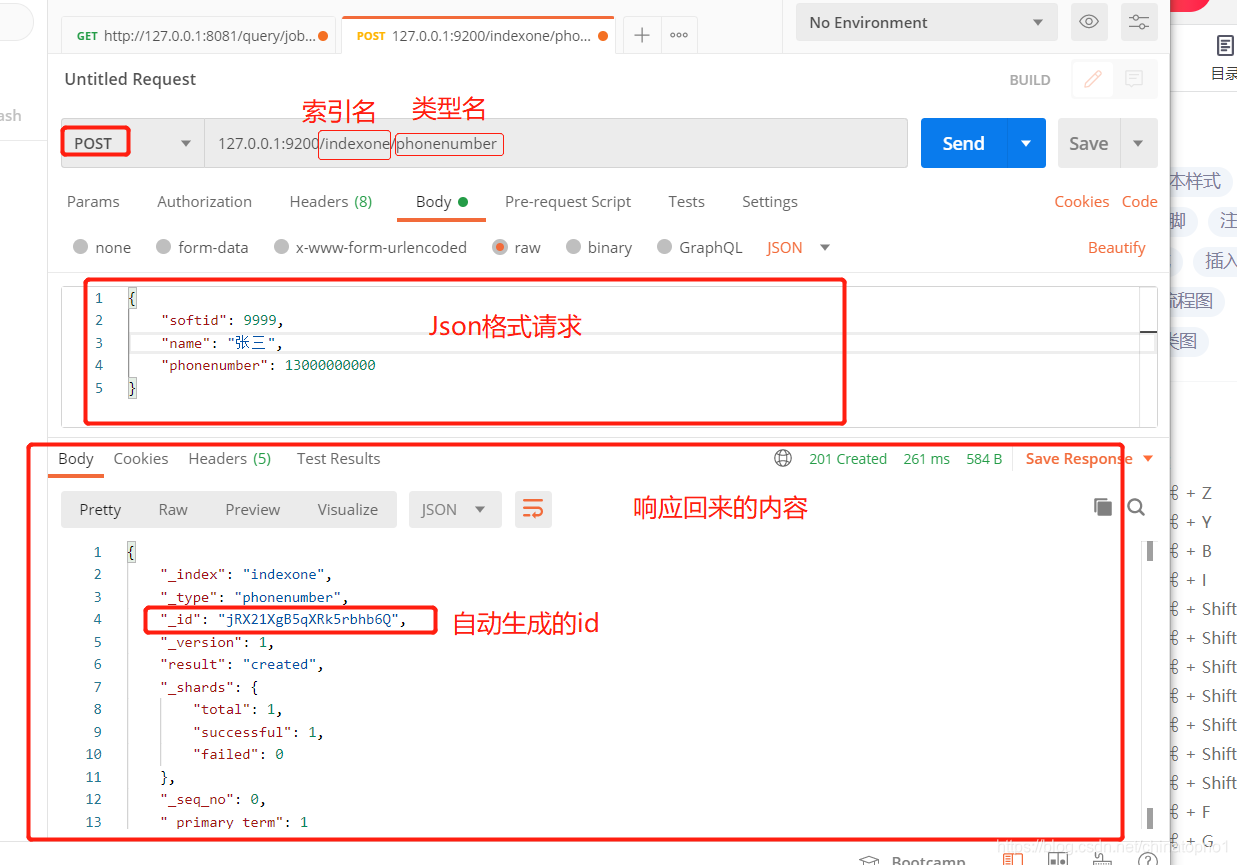Click the search icon in response panel
The width and height of the screenshot is (1237, 865).
1136,507
